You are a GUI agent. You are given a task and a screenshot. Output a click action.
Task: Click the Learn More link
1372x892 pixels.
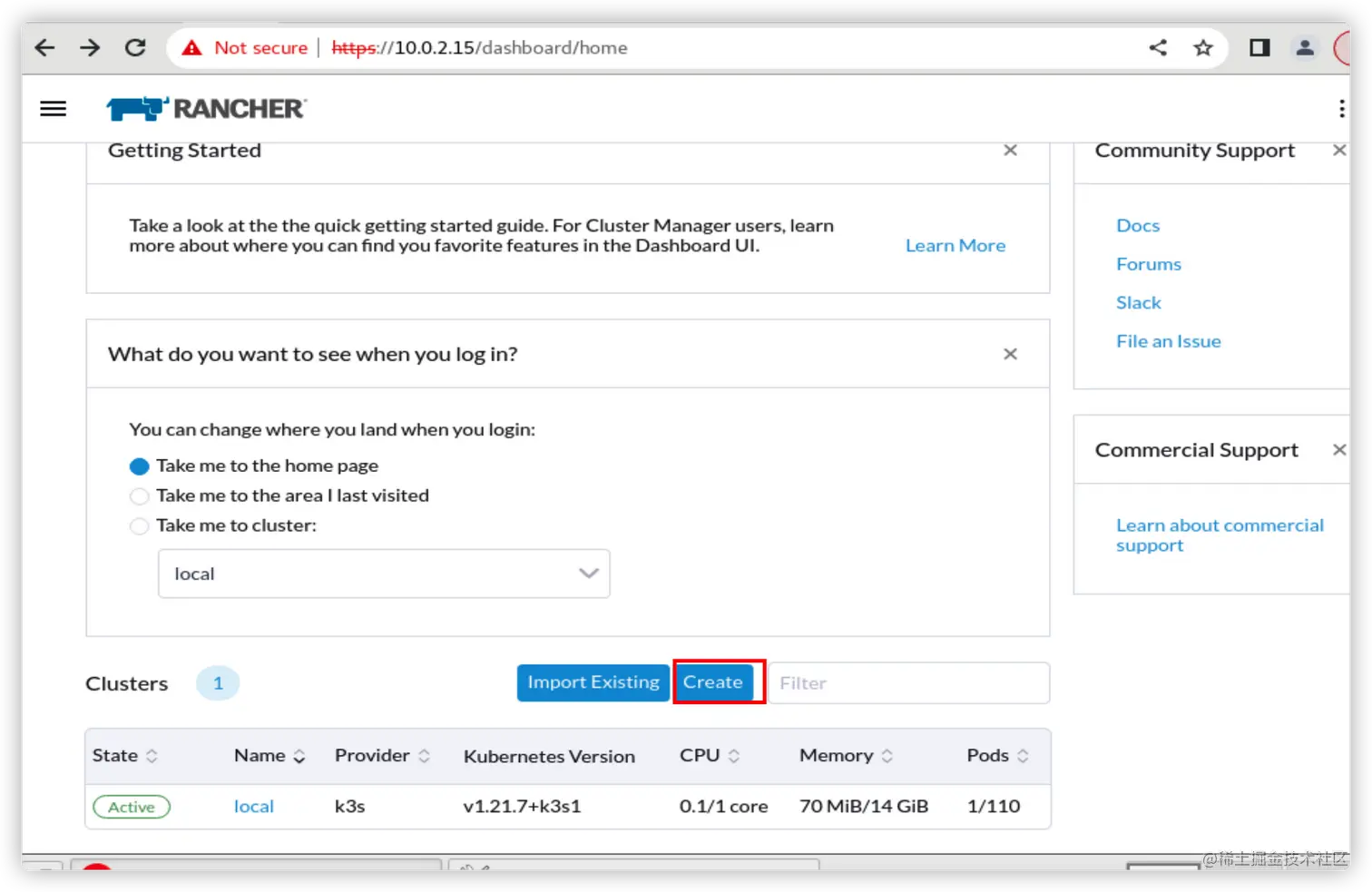[955, 246]
